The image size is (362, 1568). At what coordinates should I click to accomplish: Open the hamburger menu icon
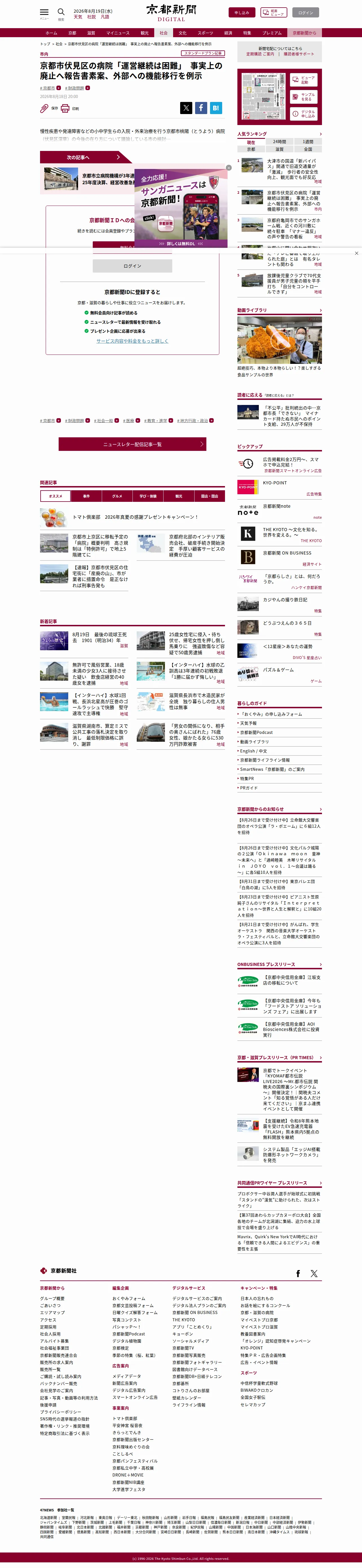pos(44,12)
